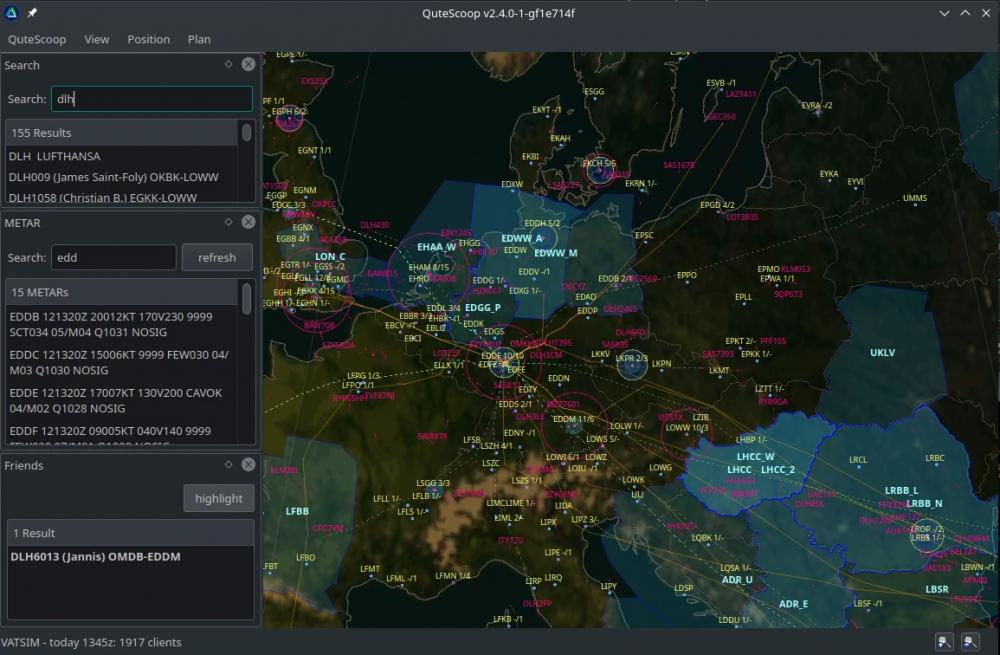The image size is (1000, 655).
Task: Click the Search results list scrollbar
Action: tap(246, 133)
